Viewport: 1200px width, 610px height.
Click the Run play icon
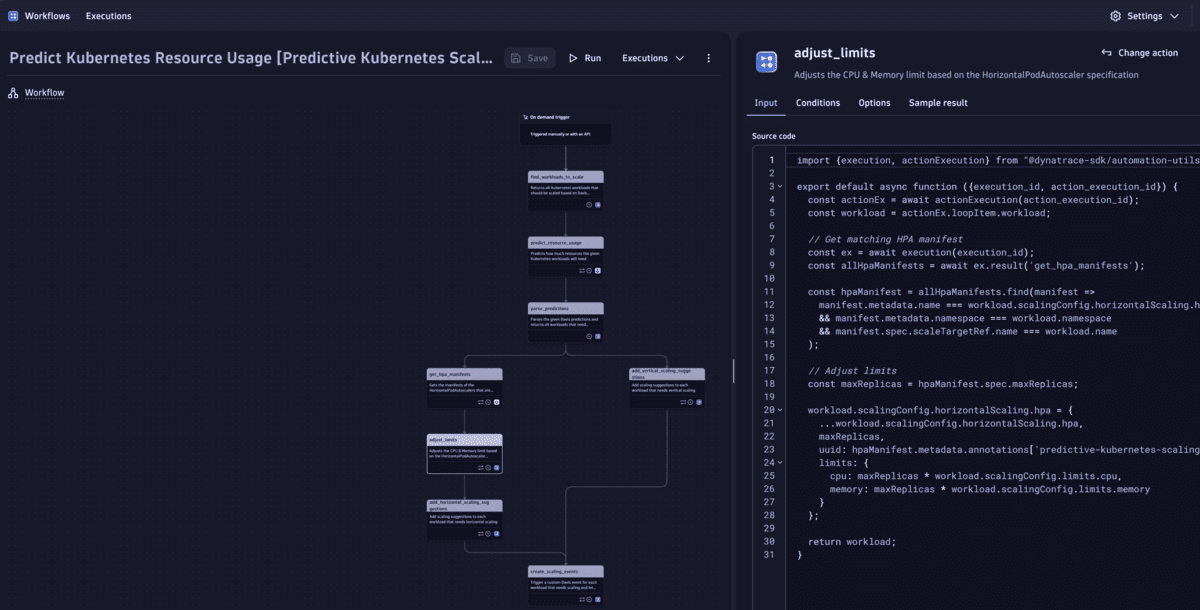(x=573, y=58)
